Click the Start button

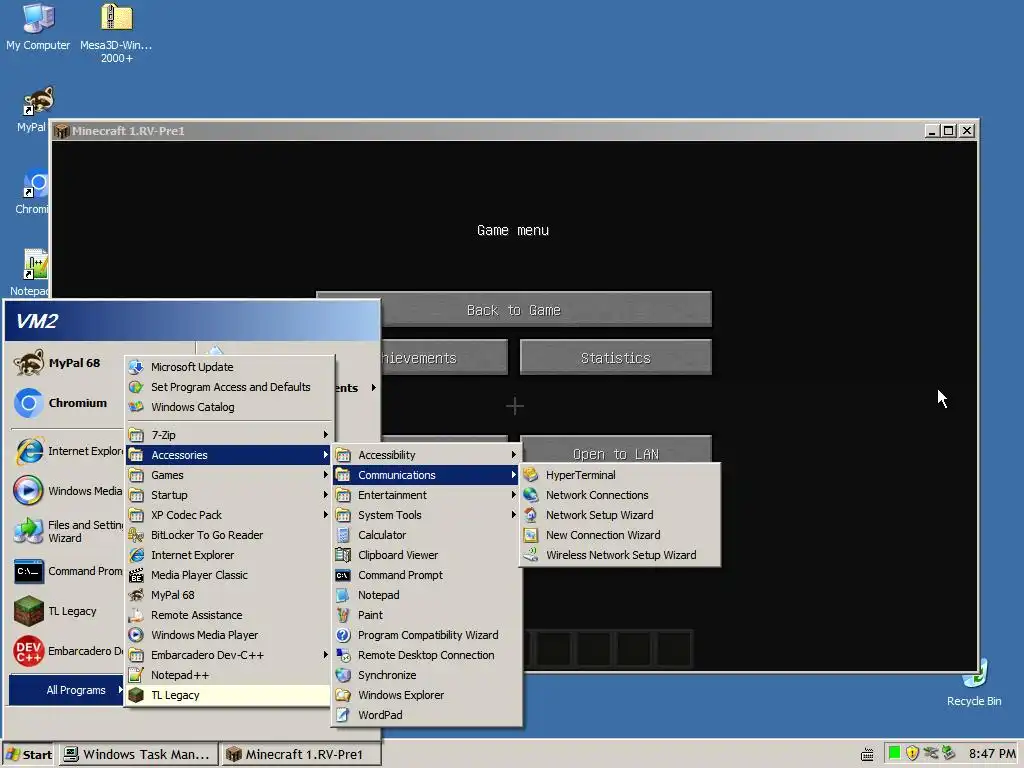click(29, 754)
